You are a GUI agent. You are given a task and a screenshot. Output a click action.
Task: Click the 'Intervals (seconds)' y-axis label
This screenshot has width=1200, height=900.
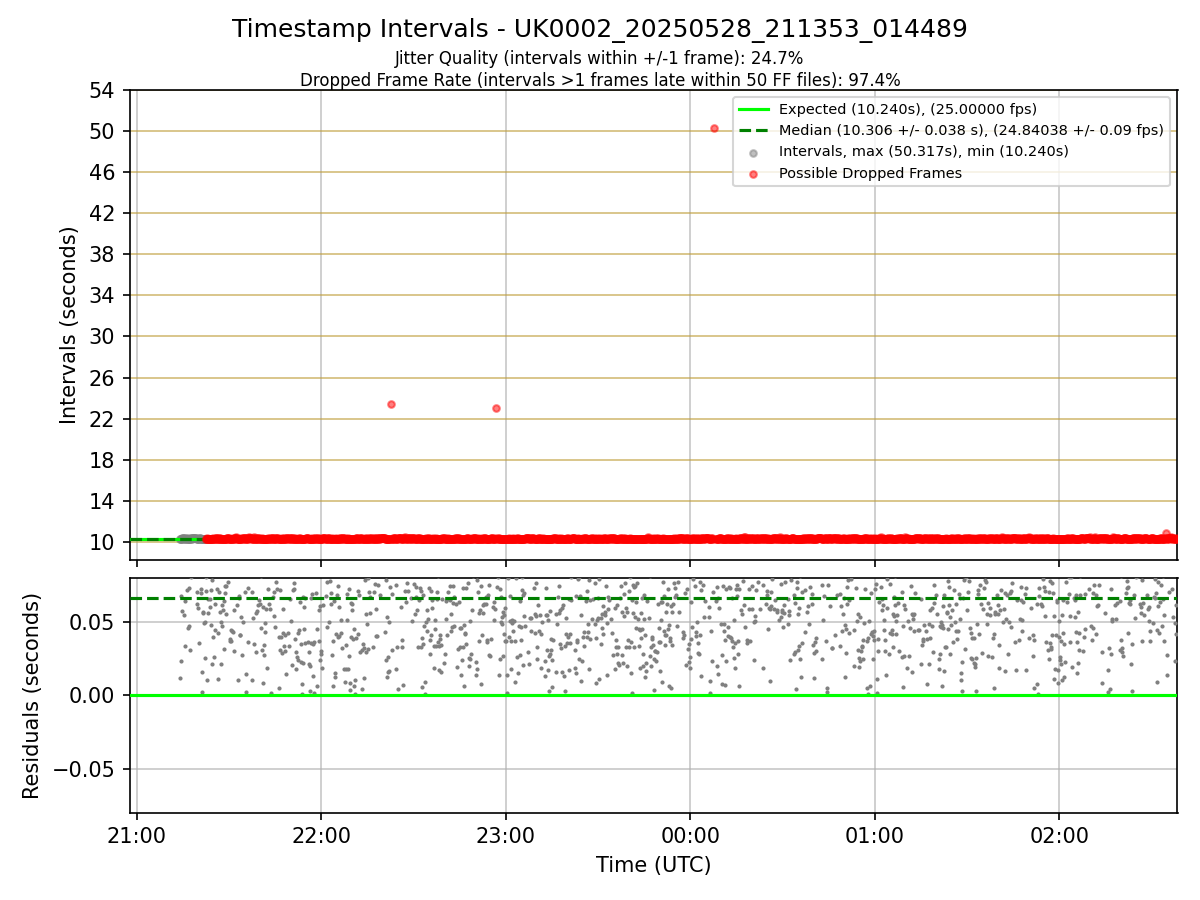click(68, 325)
